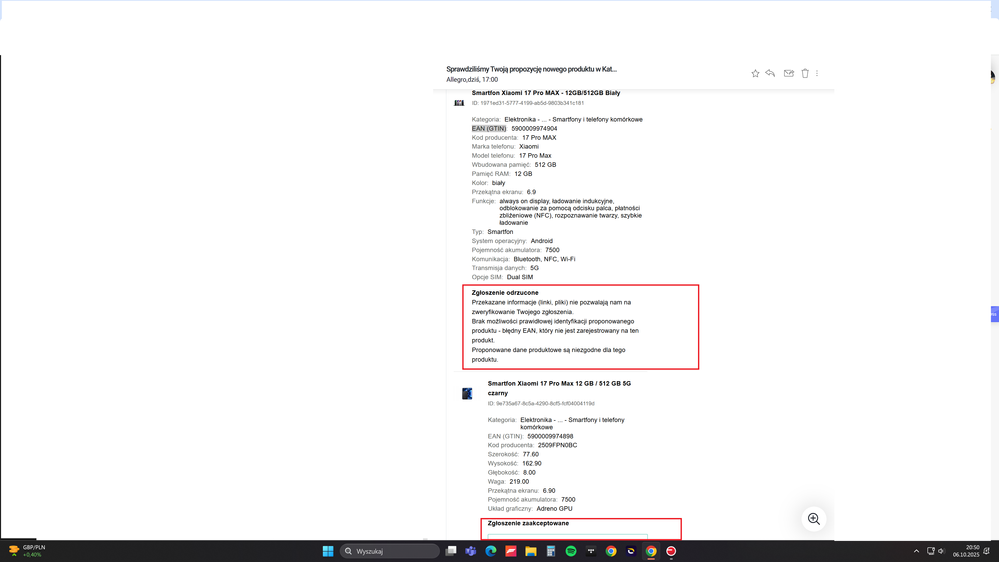The height and width of the screenshot is (562, 999).
Task: Click the reply arrow icon
Action: 770,73
